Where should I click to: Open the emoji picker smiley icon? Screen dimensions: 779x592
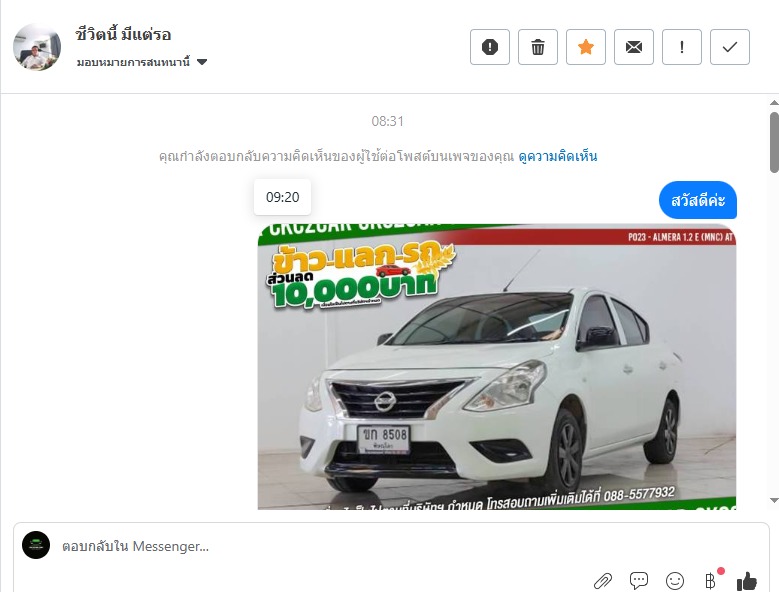675,580
